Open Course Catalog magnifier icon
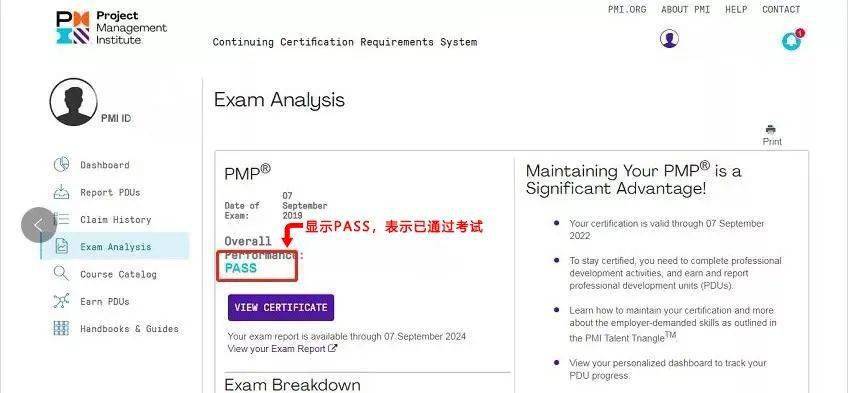Viewport: 848px width, 393px height. click(x=62, y=274)
